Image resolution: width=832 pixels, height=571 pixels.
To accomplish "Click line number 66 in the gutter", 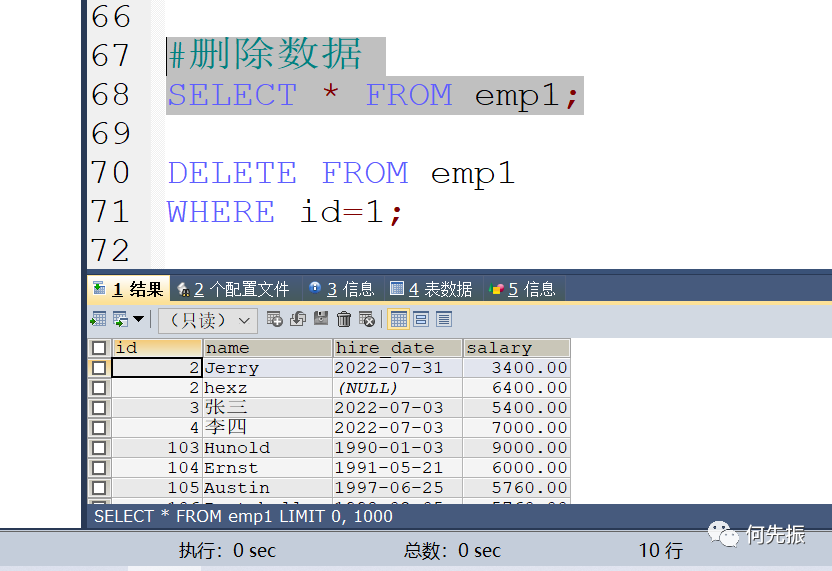I will [110, 17].
